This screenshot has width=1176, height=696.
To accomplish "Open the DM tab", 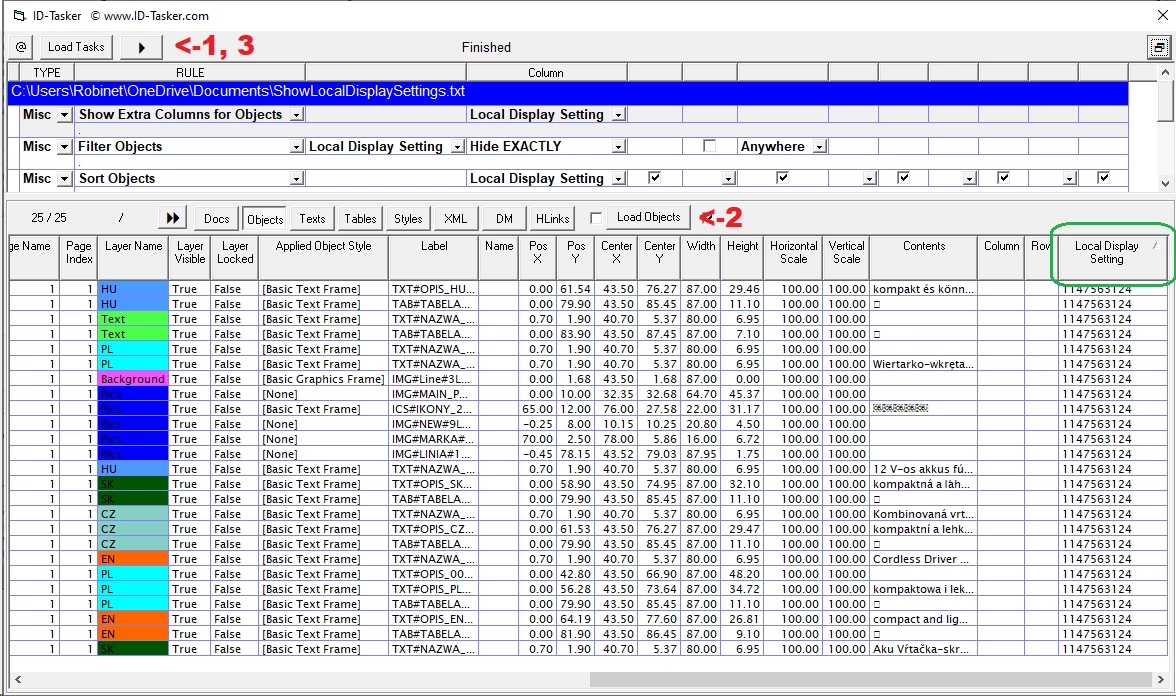I will [504, 219].
